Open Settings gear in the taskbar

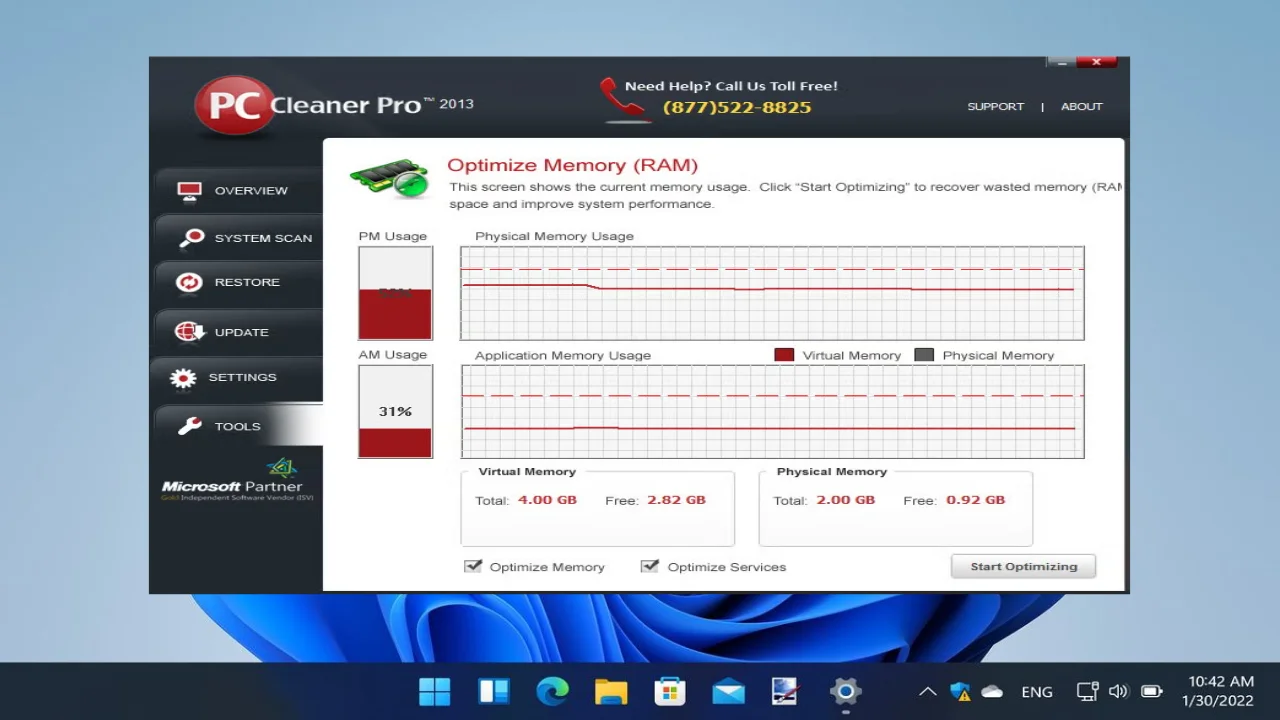[845, 691]
